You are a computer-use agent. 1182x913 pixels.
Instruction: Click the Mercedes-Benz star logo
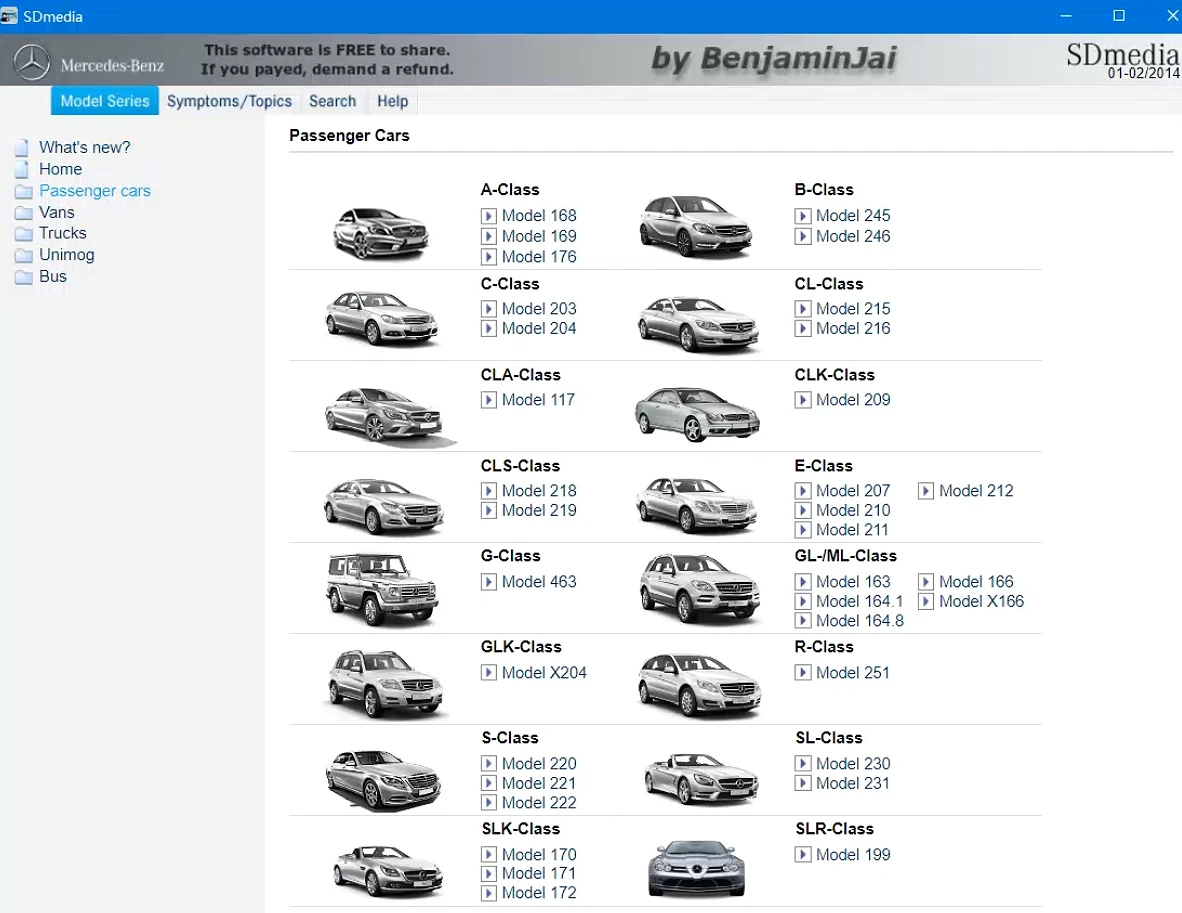coord(32,62)
